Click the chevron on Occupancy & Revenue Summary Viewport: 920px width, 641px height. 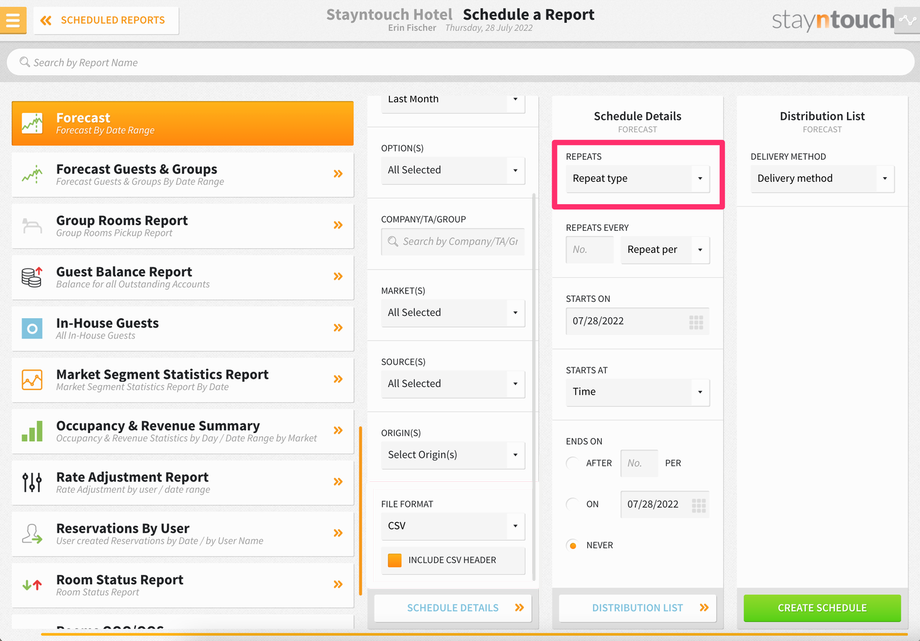[338, 430]
